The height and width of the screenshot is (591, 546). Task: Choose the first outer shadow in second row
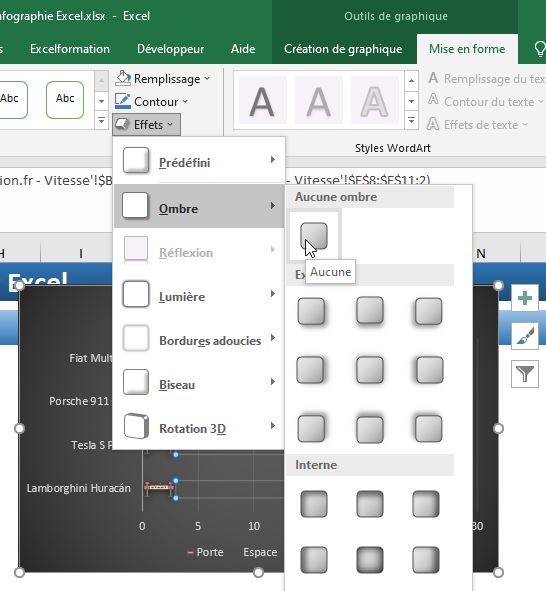click(x=310, y=370)
